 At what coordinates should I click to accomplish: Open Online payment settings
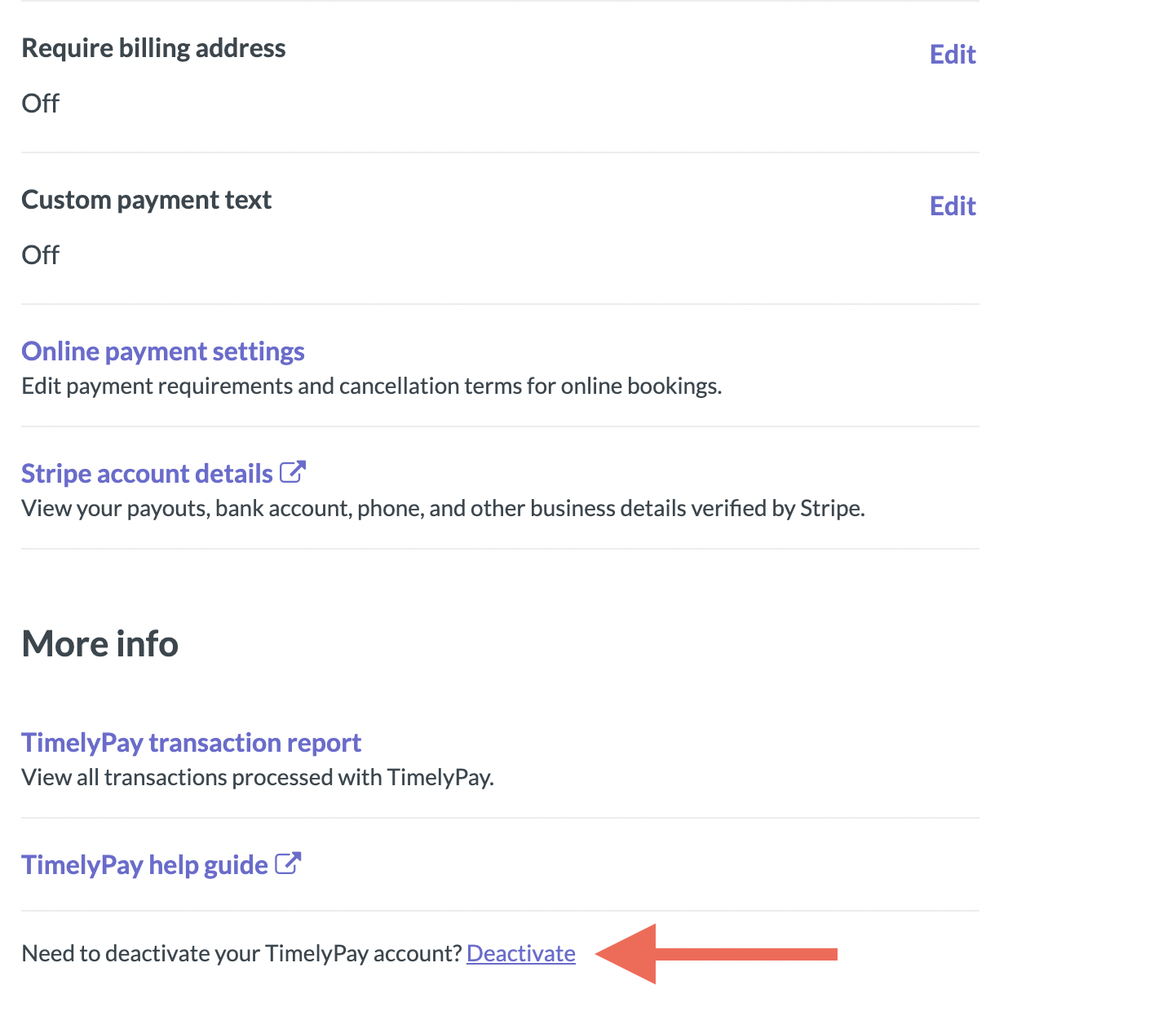[x=163, y=351]
